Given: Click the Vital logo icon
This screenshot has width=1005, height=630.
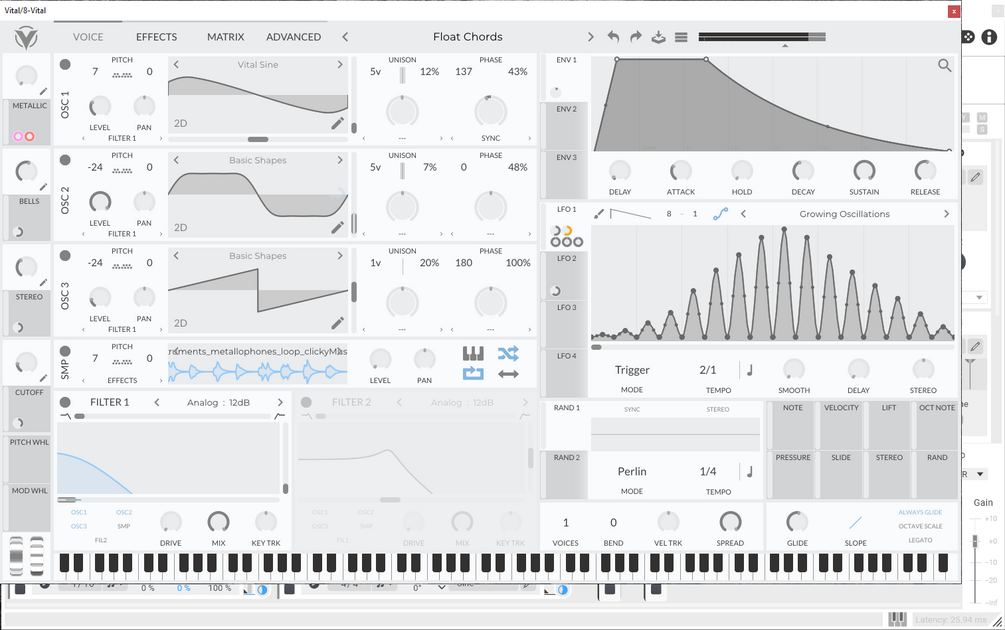Looking at the screenshot, I should click(x=27, y=37).
